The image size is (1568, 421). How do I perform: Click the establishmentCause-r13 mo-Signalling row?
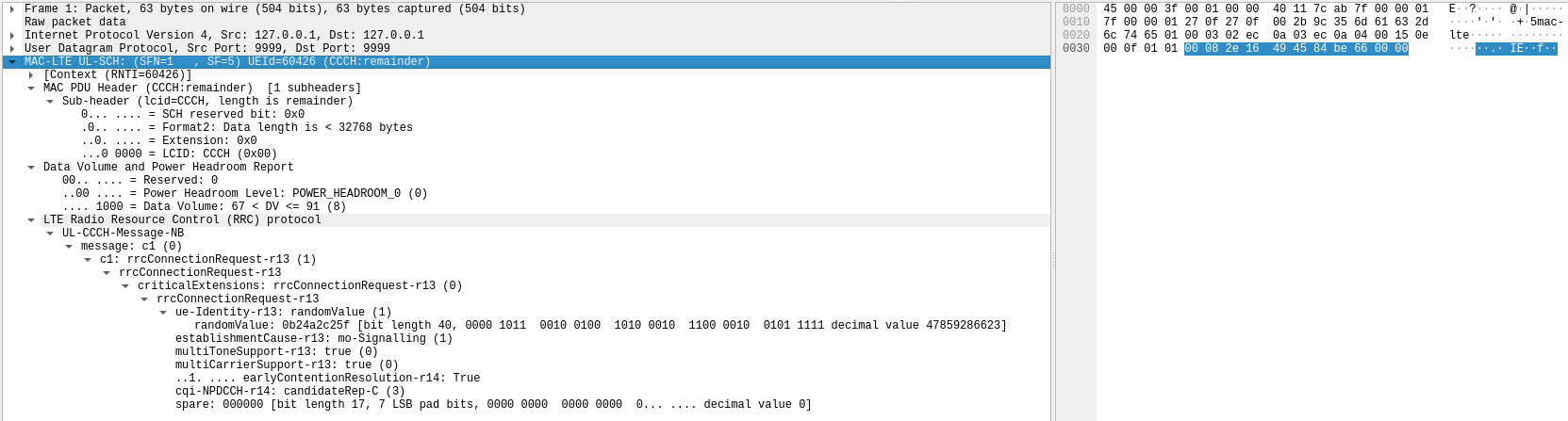coord(313,338)
